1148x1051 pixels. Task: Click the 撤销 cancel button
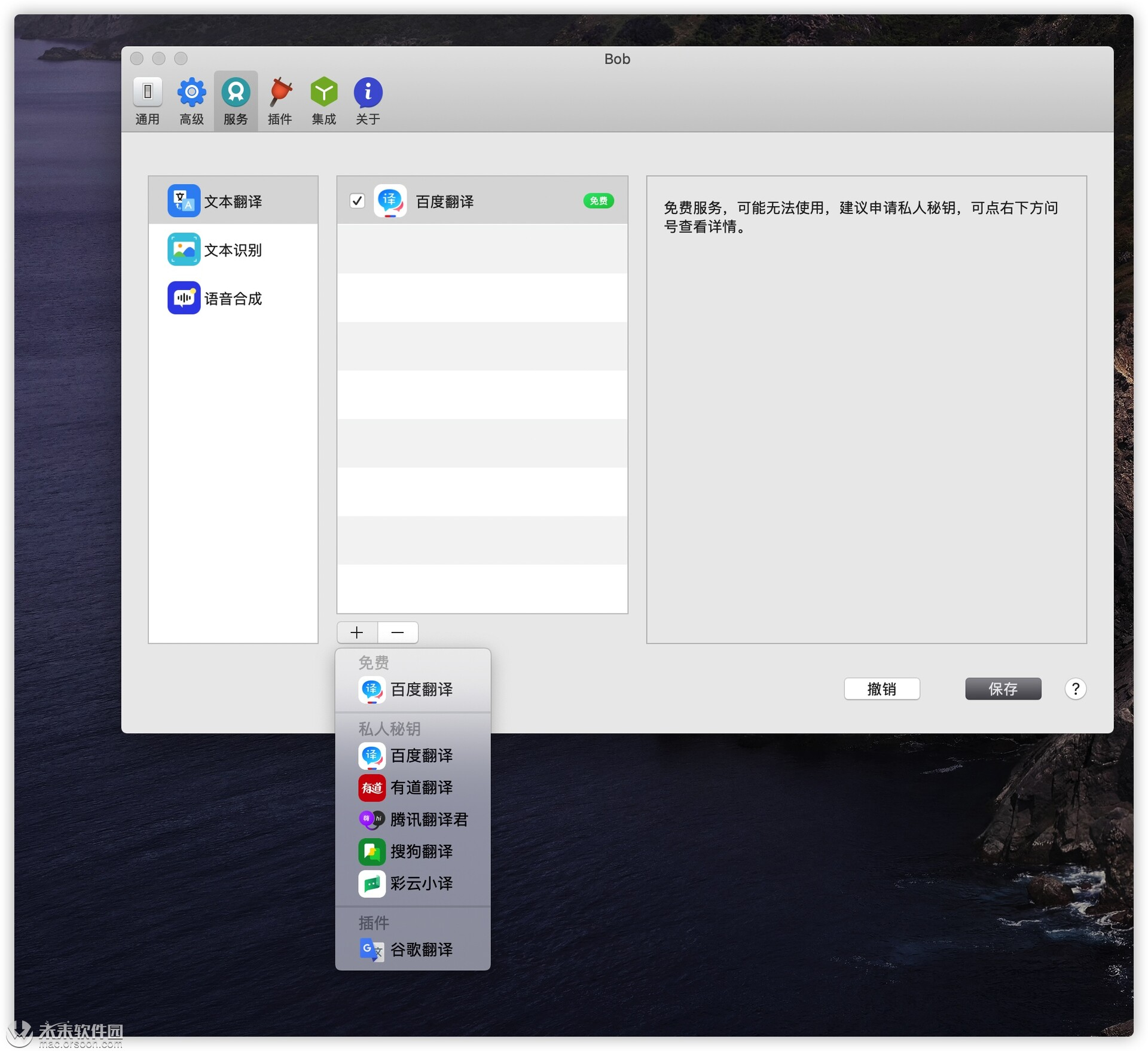(x=881, y=689)
